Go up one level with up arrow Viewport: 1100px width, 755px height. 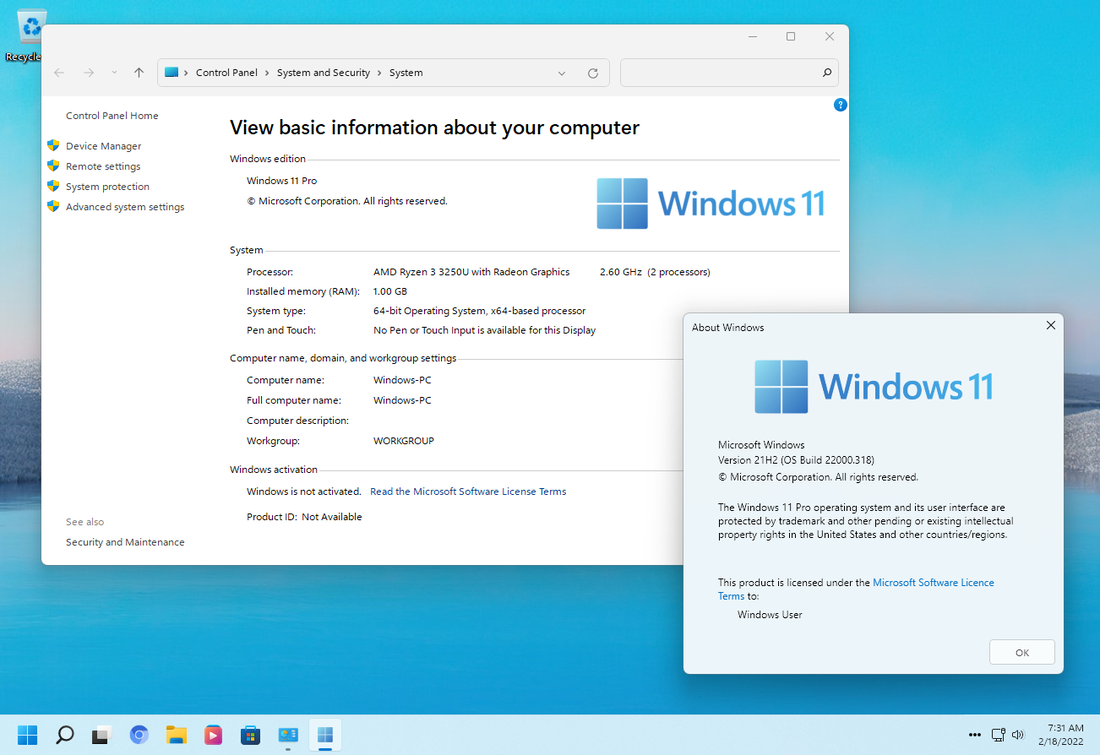[139, 72]
